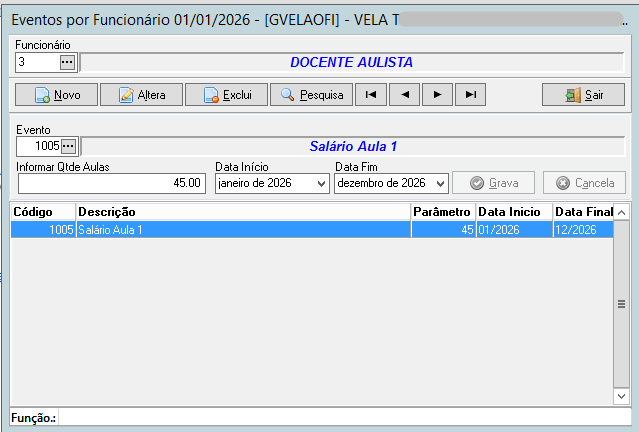Click the Cancela button
The height and width of the screenshot is (432, 639).
(584, 183)
